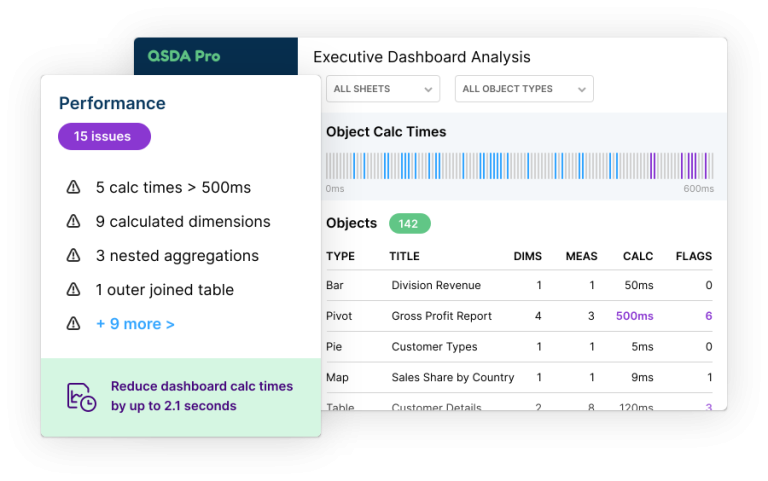Click the Object Calc Times bar strip
The image size is (768, 481).
point(519,166)
